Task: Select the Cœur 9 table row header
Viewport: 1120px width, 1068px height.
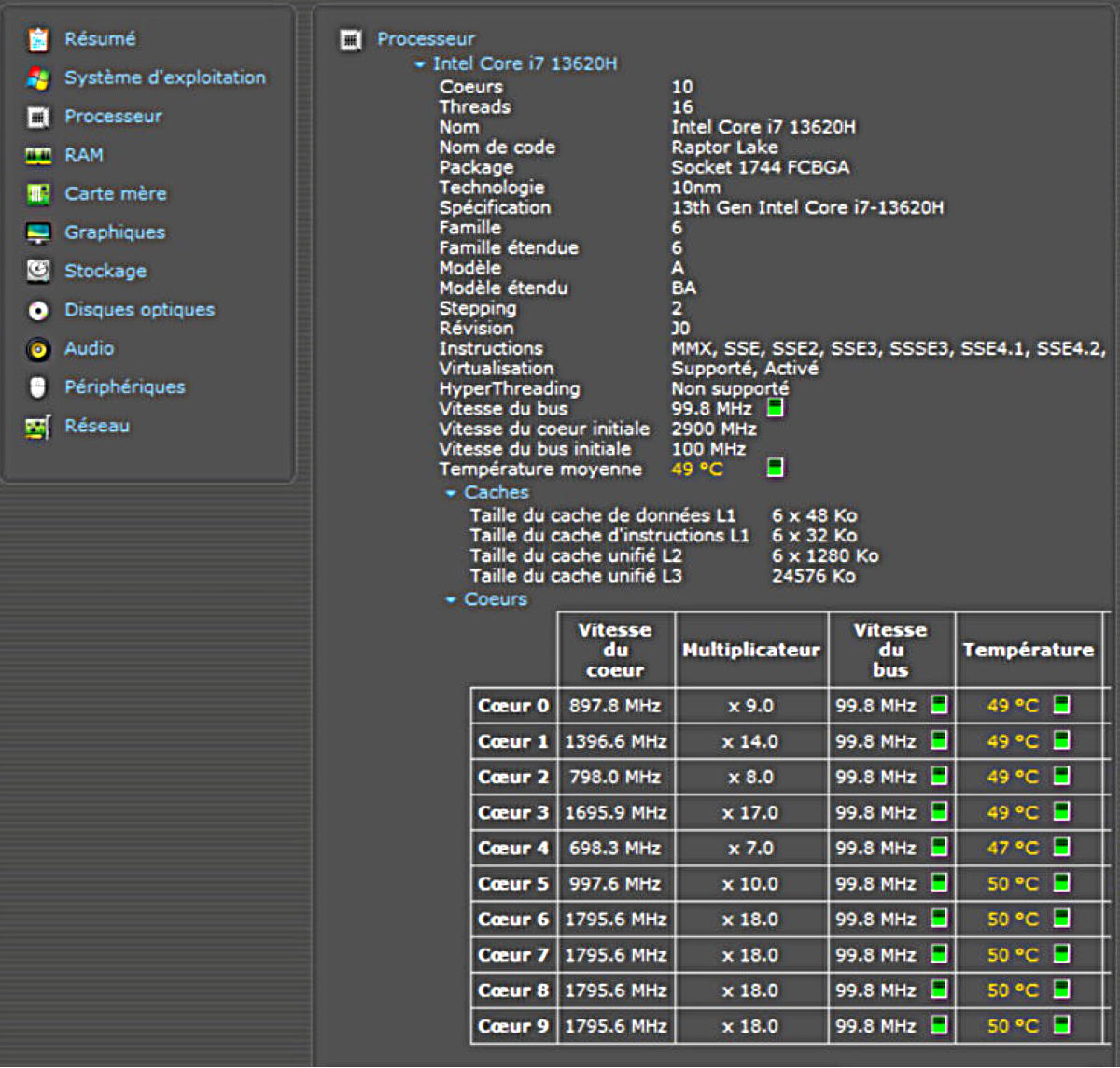Action: [x=513, y=1026]
